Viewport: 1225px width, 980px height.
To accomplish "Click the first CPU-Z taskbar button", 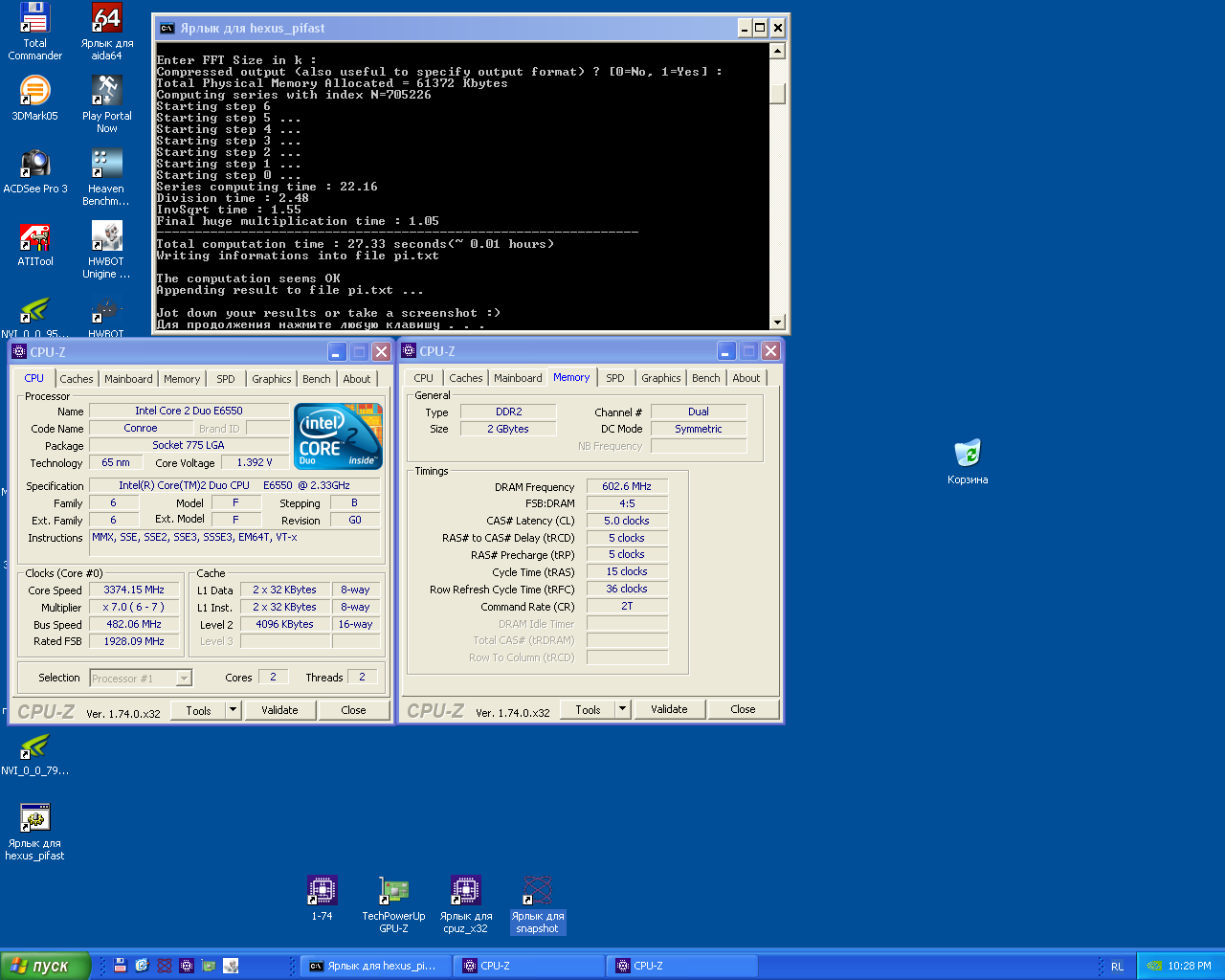I will (531, 966).
